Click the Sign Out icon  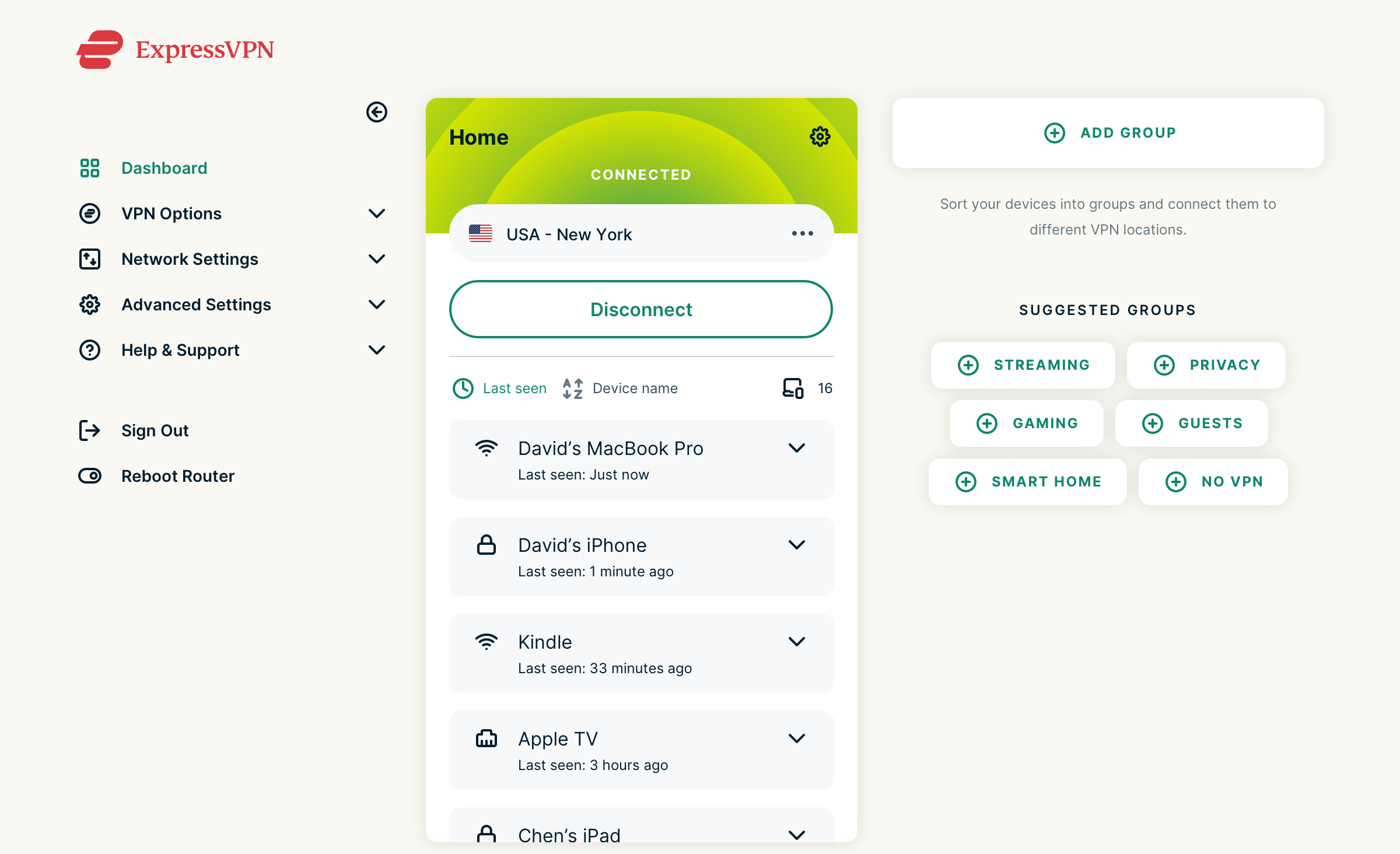(89, 430)
